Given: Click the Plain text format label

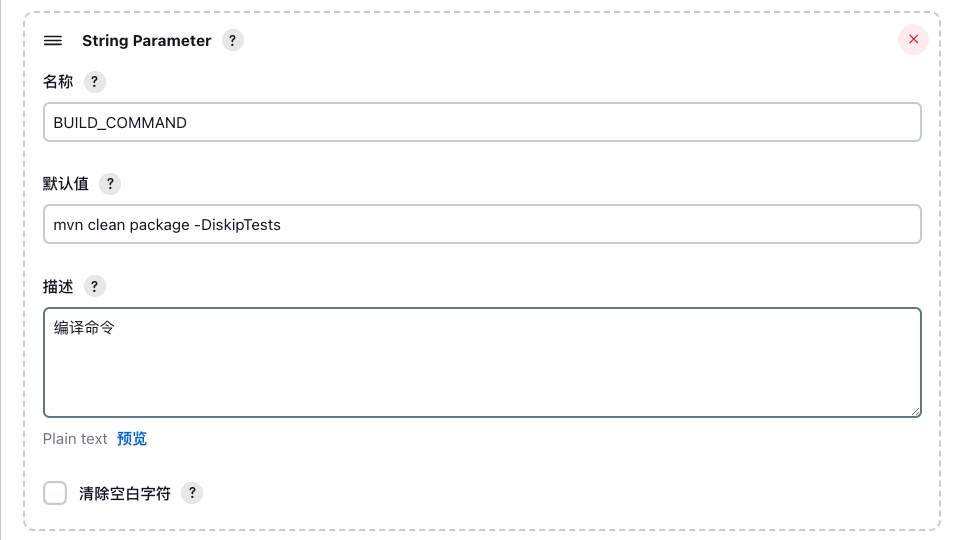Looking at the screenshot, I should (75, 439).
